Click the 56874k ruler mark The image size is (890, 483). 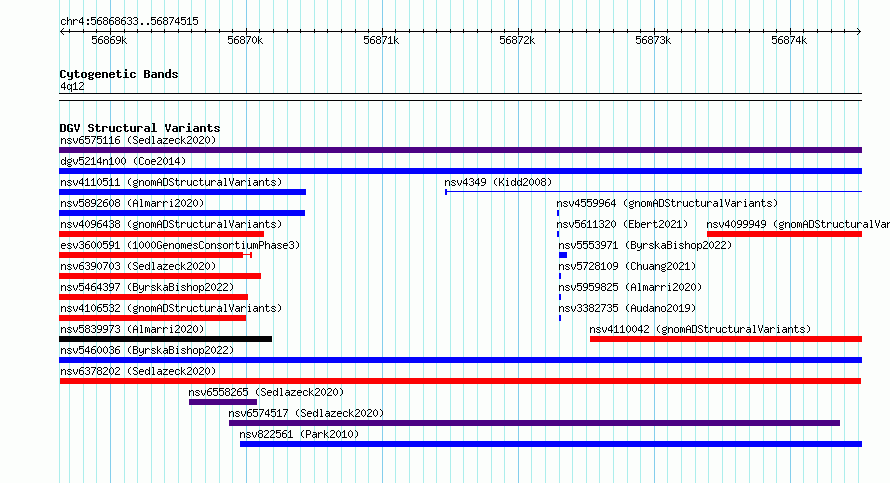pos(789,40)
